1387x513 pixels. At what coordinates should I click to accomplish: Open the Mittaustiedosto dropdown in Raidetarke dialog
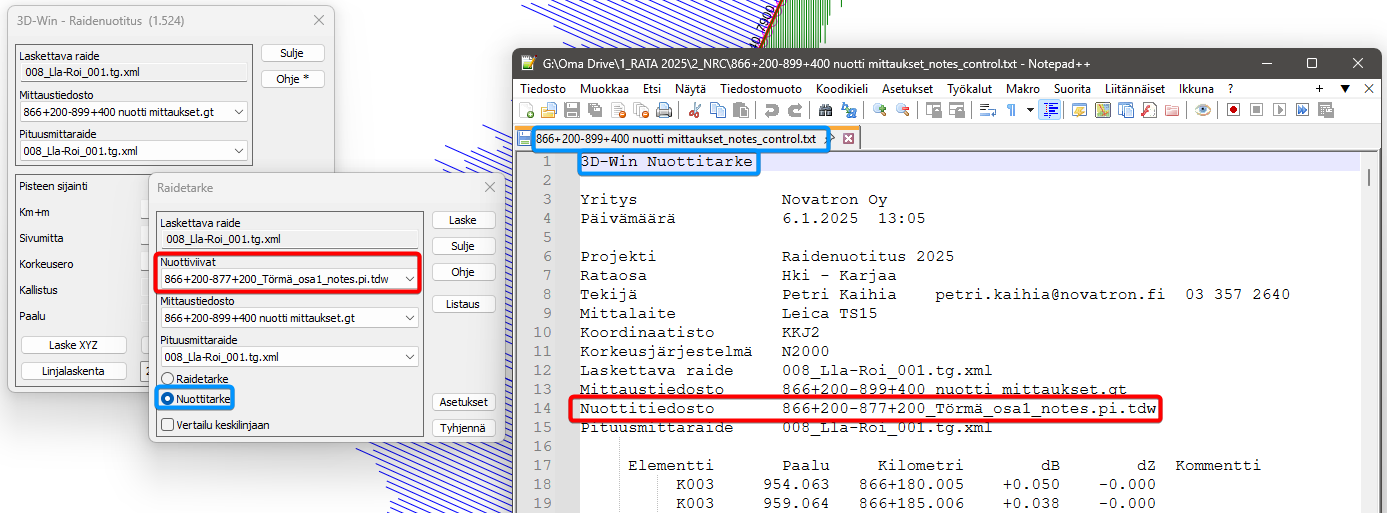pyautogui.click(x=408, y=318)
